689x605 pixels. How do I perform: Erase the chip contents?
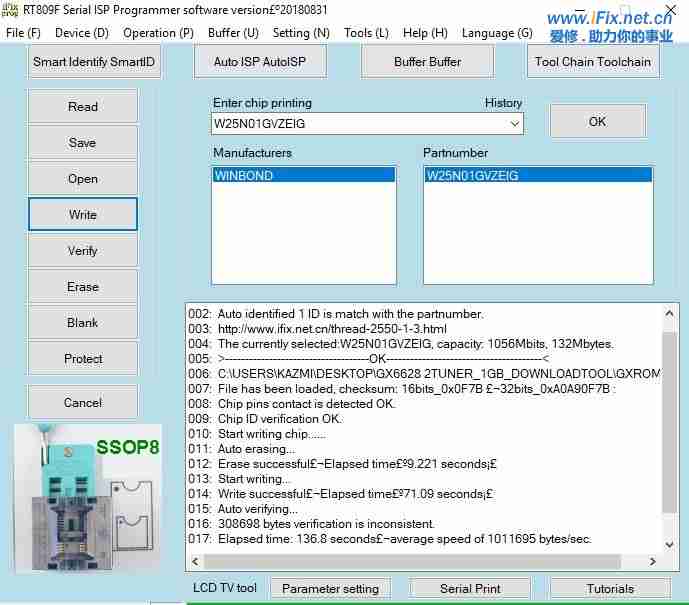[83, 287]
